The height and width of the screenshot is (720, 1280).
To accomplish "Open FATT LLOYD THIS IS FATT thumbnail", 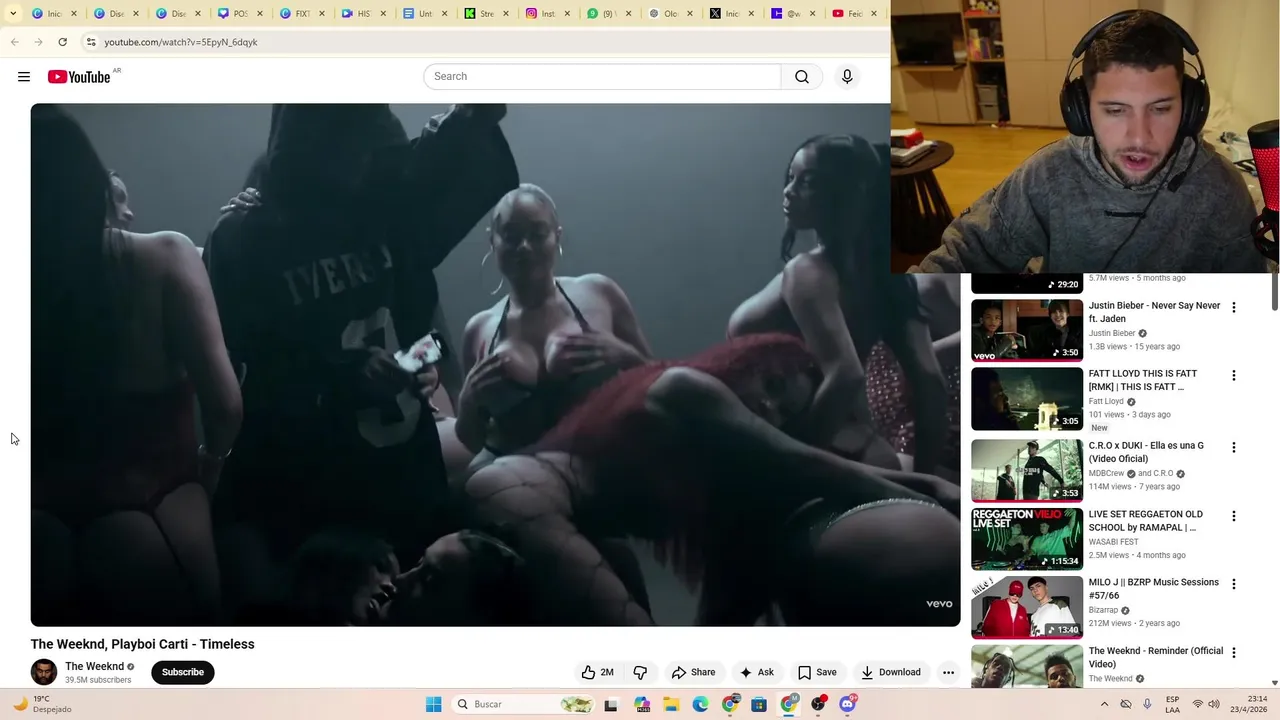I will coord(1027,398).
